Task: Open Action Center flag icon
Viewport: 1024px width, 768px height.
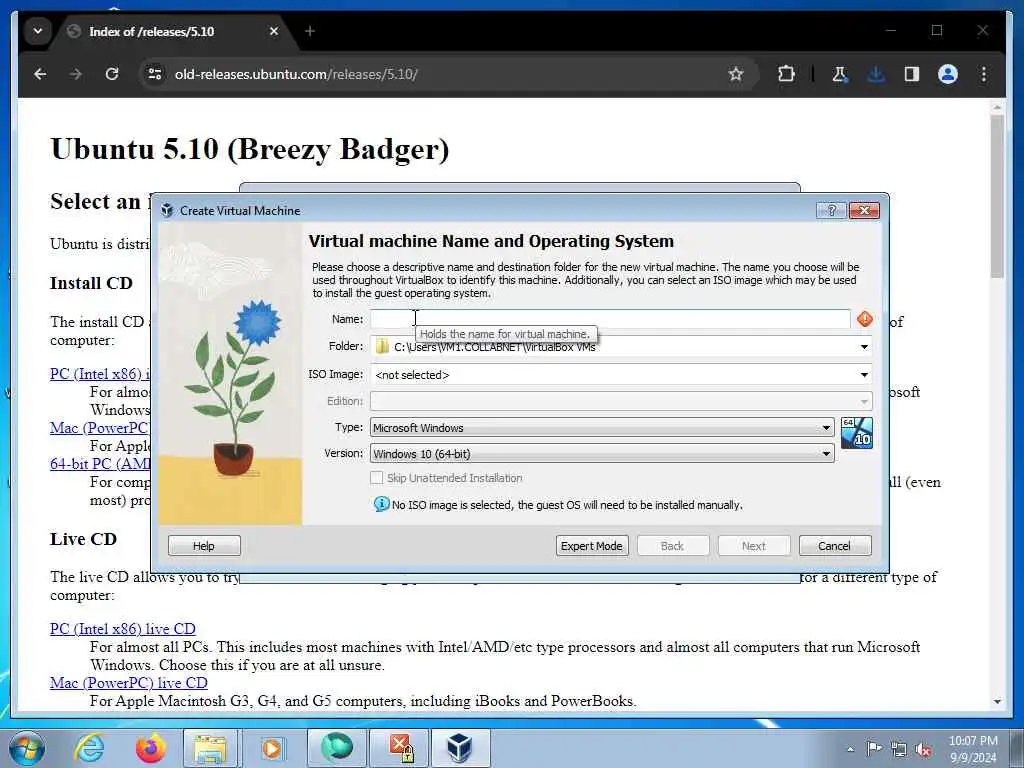Action: click(x=874, y=749)
